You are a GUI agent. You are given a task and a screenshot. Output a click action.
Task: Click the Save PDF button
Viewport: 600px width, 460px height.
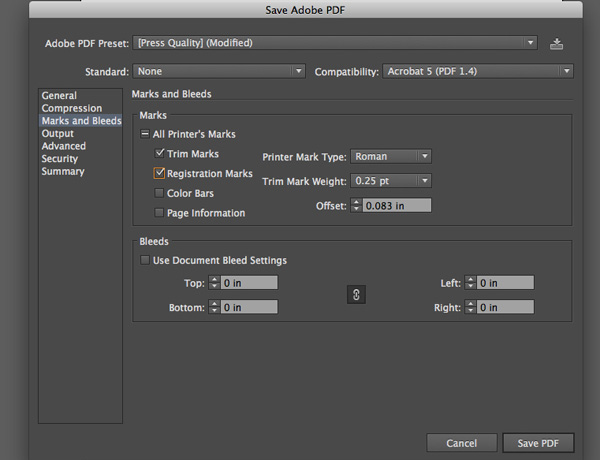pos(538,443)
